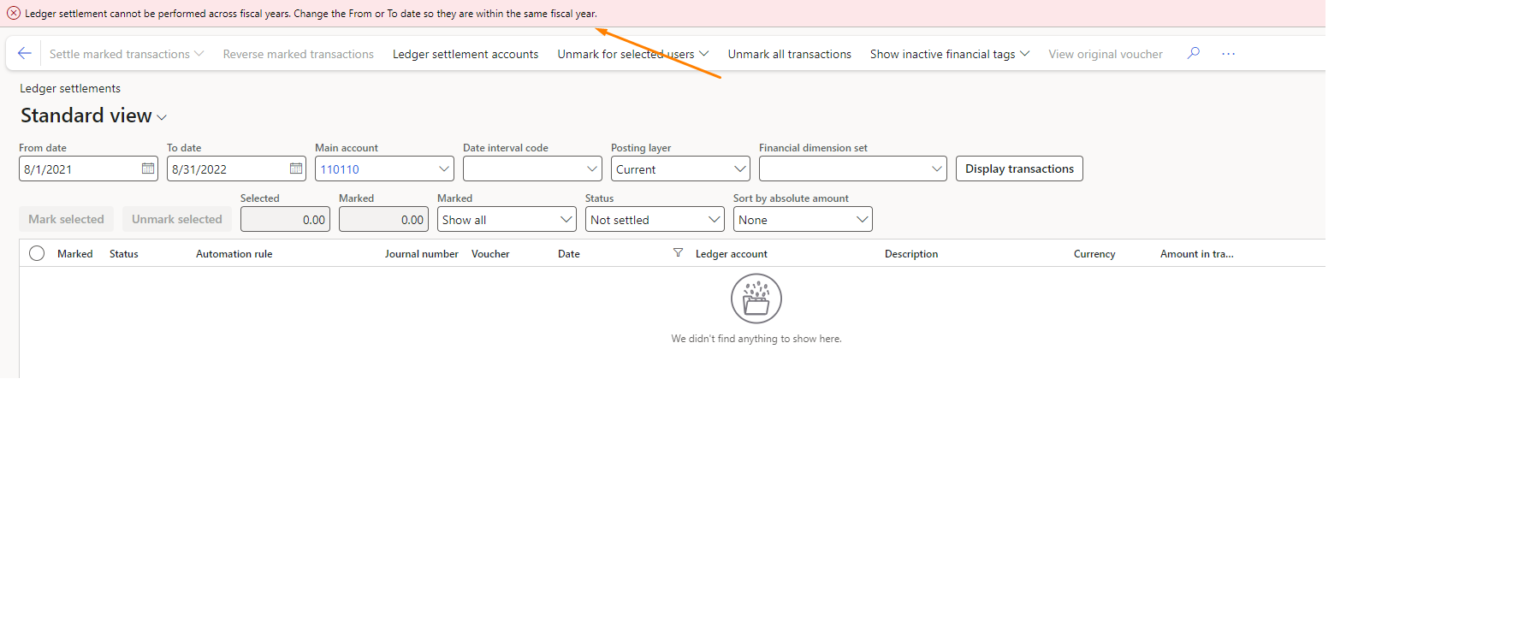The image size is (1536, 621).
Task: Click the Display transactions button
Action: pyautogui.click(x=1019, y=169)
